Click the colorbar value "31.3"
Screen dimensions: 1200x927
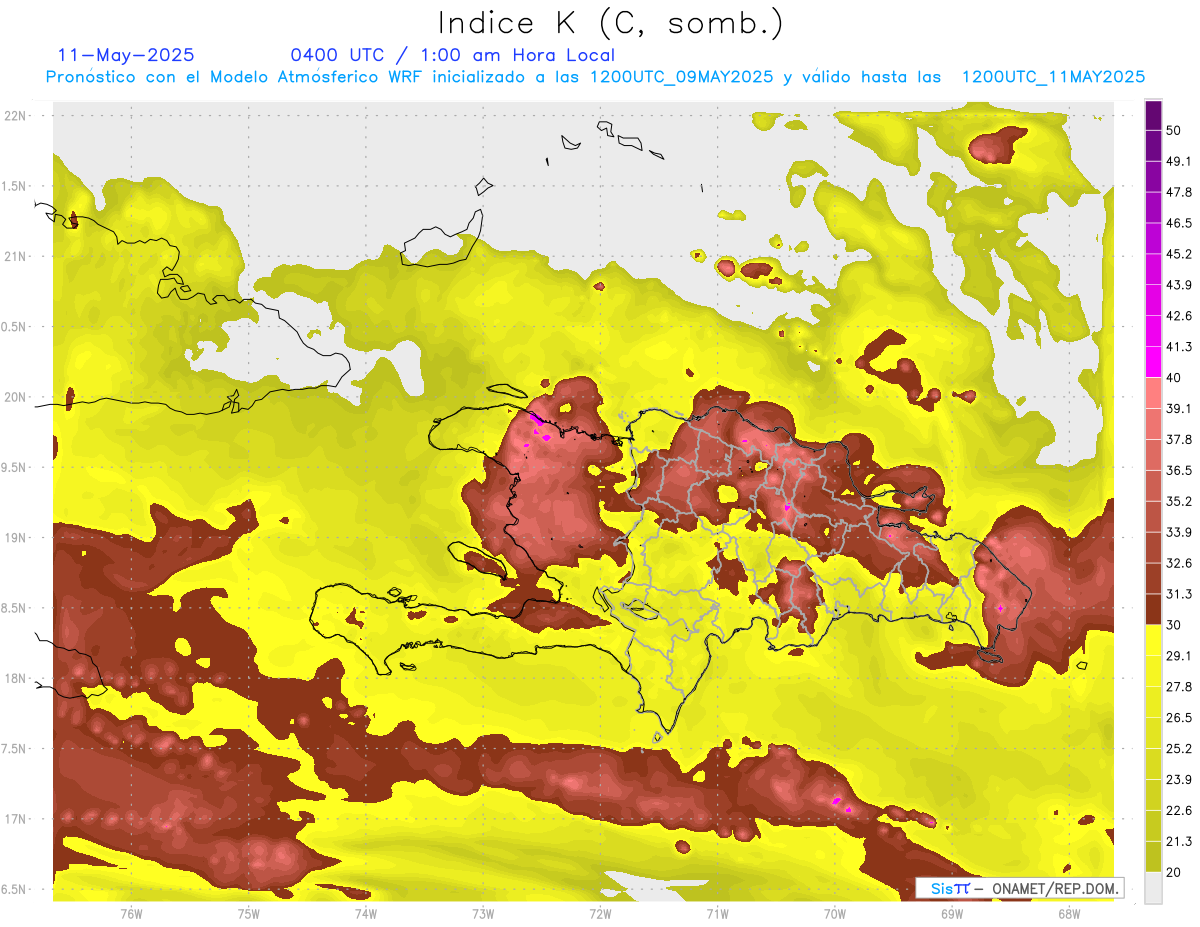[1178, 594]
